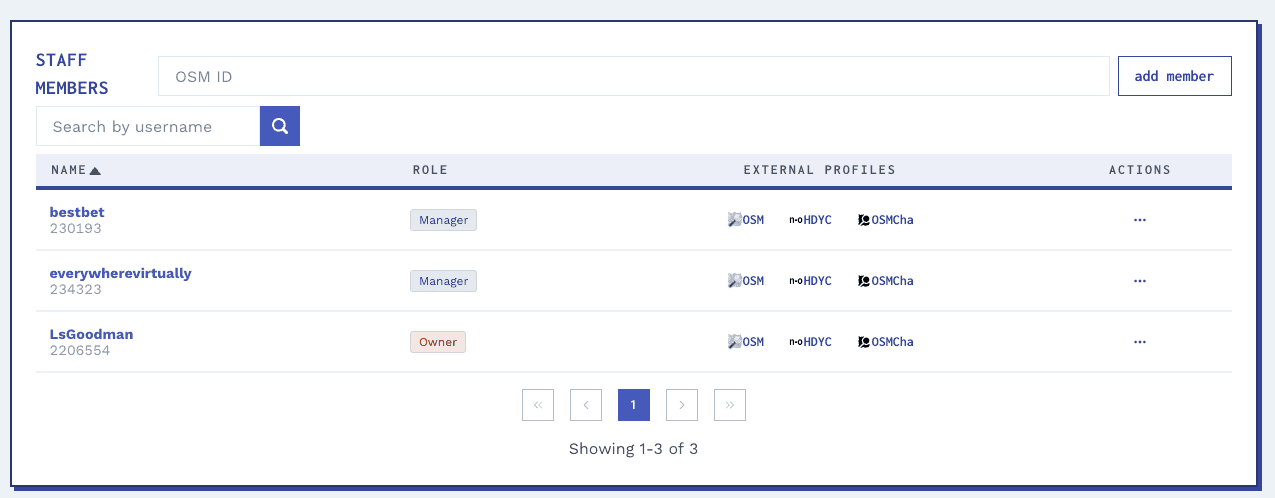Open bestbet's OSMCha profile link

(886, 220)
